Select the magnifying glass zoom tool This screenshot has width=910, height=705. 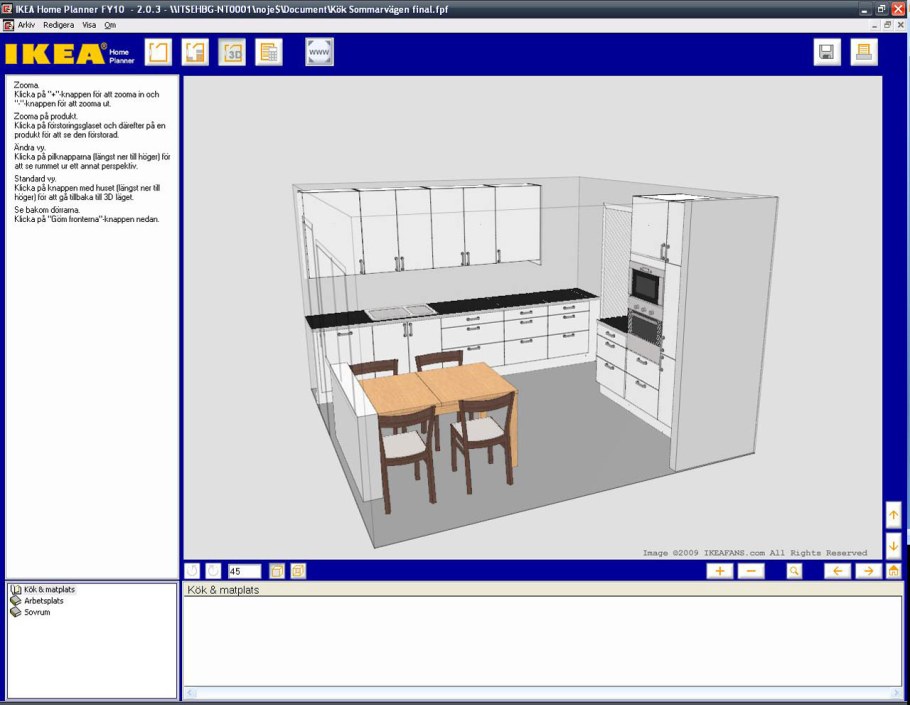click(x=794, y=570)
